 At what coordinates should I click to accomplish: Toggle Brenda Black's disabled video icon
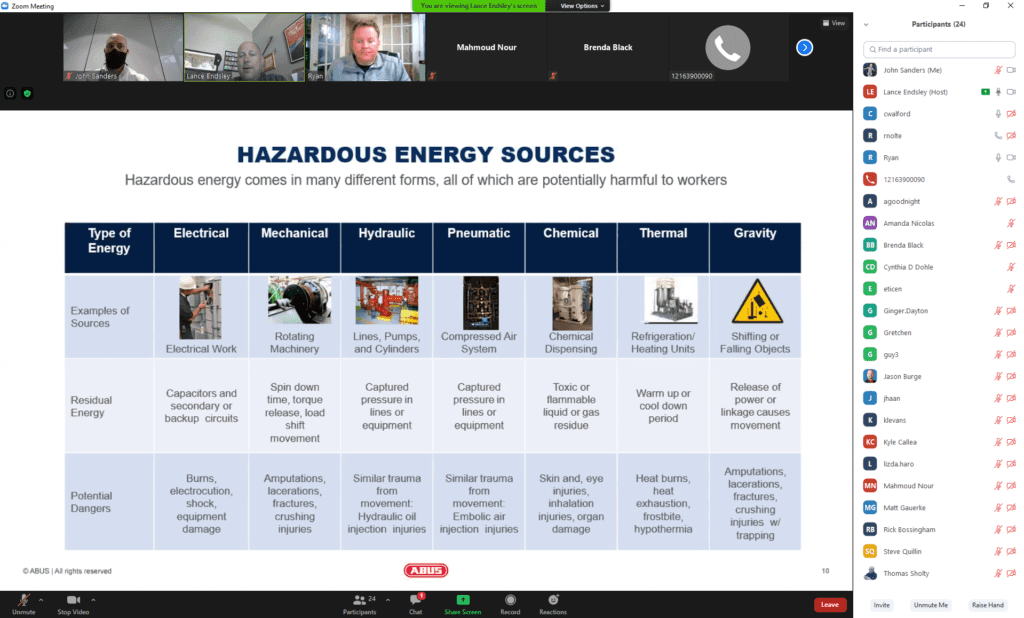tap(1011, 245)
